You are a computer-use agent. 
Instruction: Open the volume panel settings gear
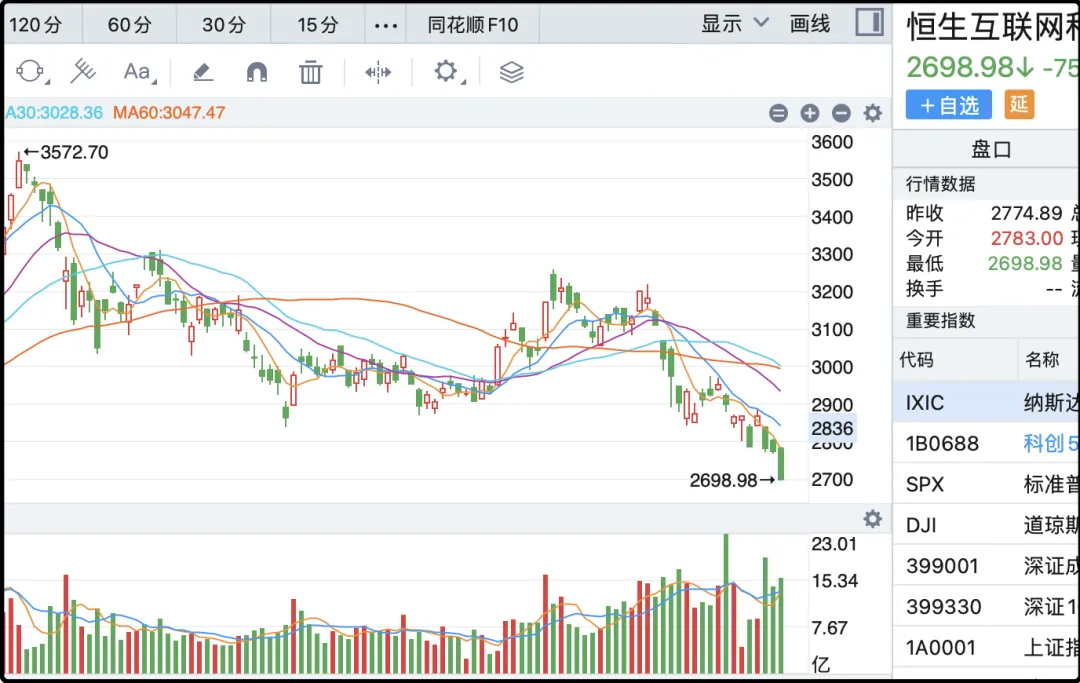pos(873,519)
